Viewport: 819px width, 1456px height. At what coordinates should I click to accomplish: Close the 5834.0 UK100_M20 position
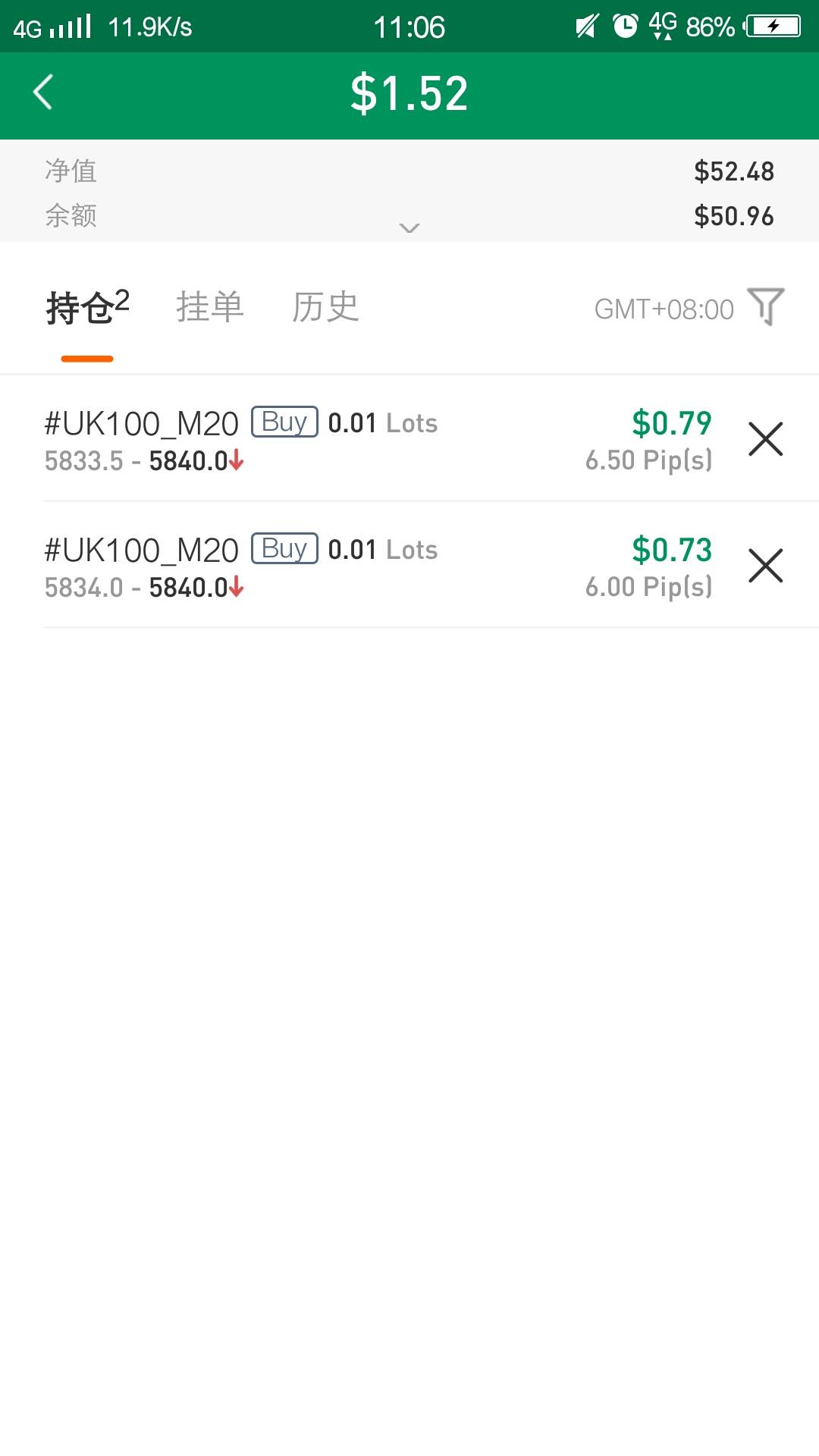(x=765, y=566)
